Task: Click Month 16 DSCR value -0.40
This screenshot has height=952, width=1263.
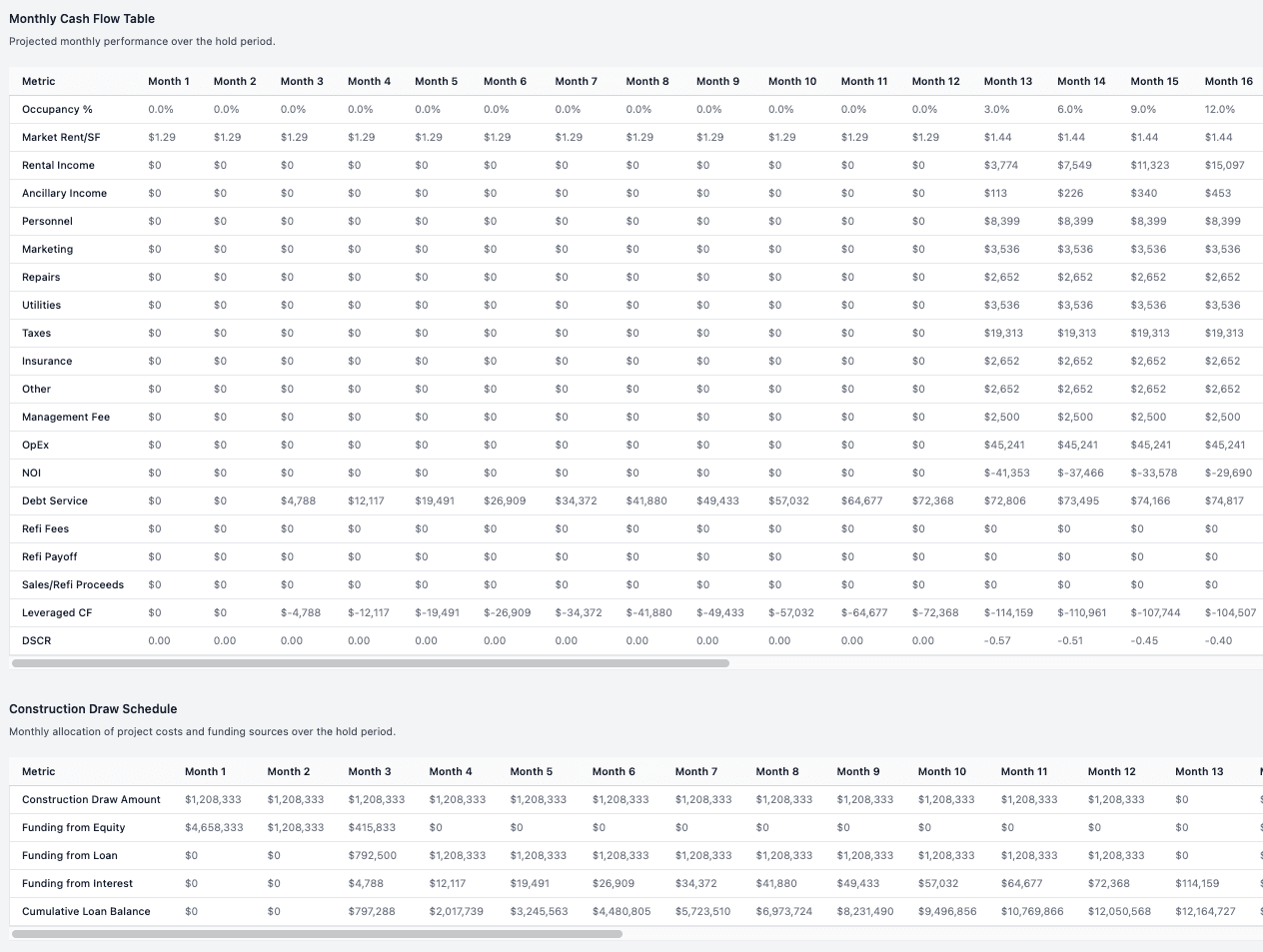Action: (1218, 640)
